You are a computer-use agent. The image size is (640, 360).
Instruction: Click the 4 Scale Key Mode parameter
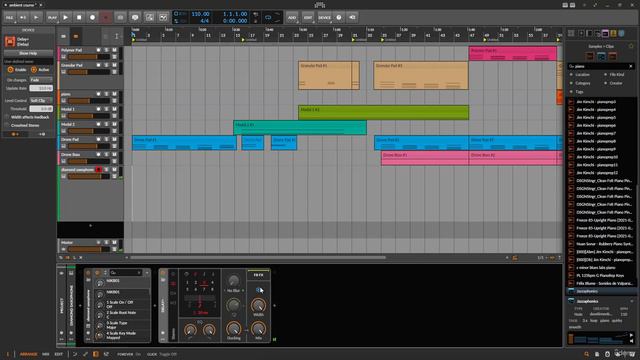point(122,335)
